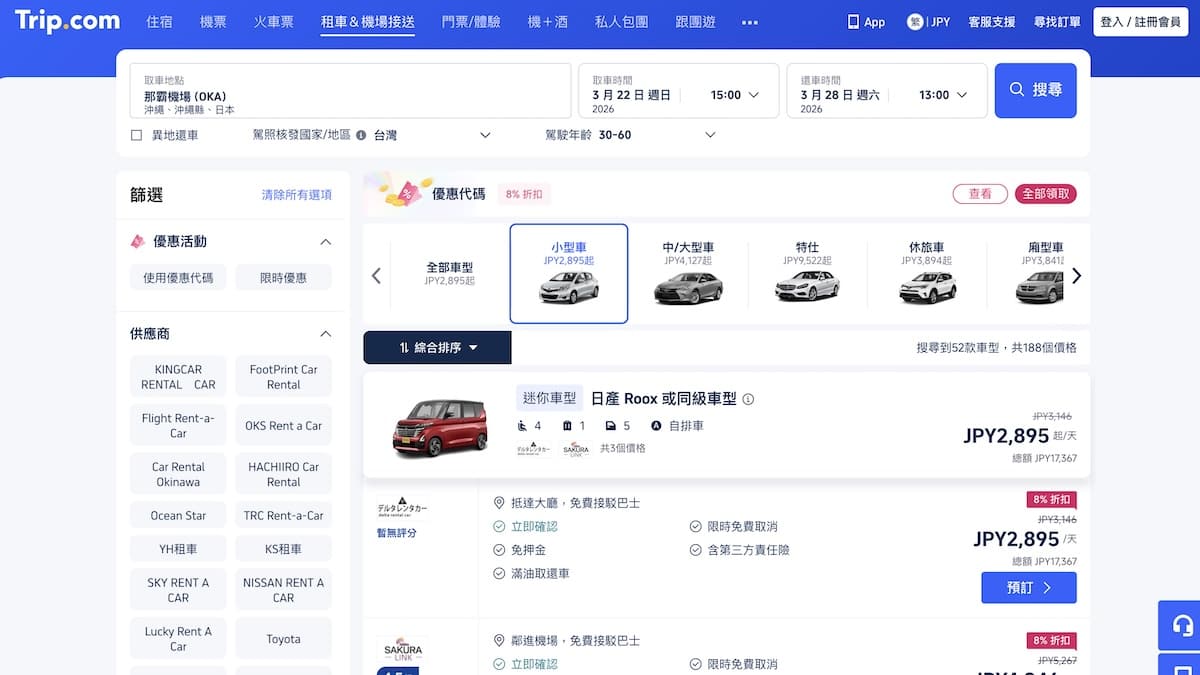Click the 中/大型車 car image
This screenshot has width=1200, height=675.
[688, 288]
